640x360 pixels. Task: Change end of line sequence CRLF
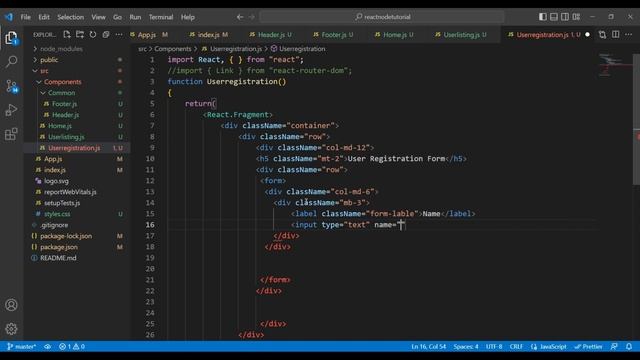(x=516, y=347)
